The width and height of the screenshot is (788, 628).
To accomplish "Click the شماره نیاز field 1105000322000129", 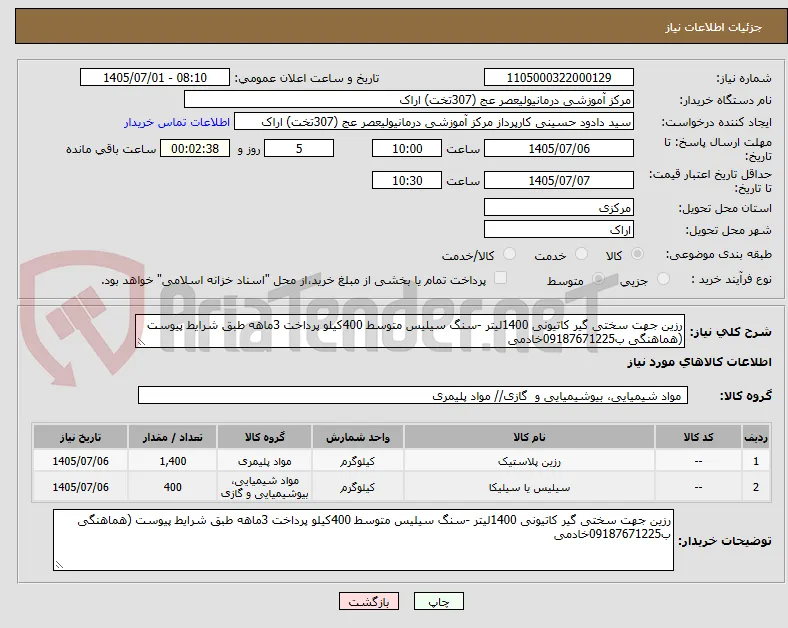I will click(x=558, y=77).
